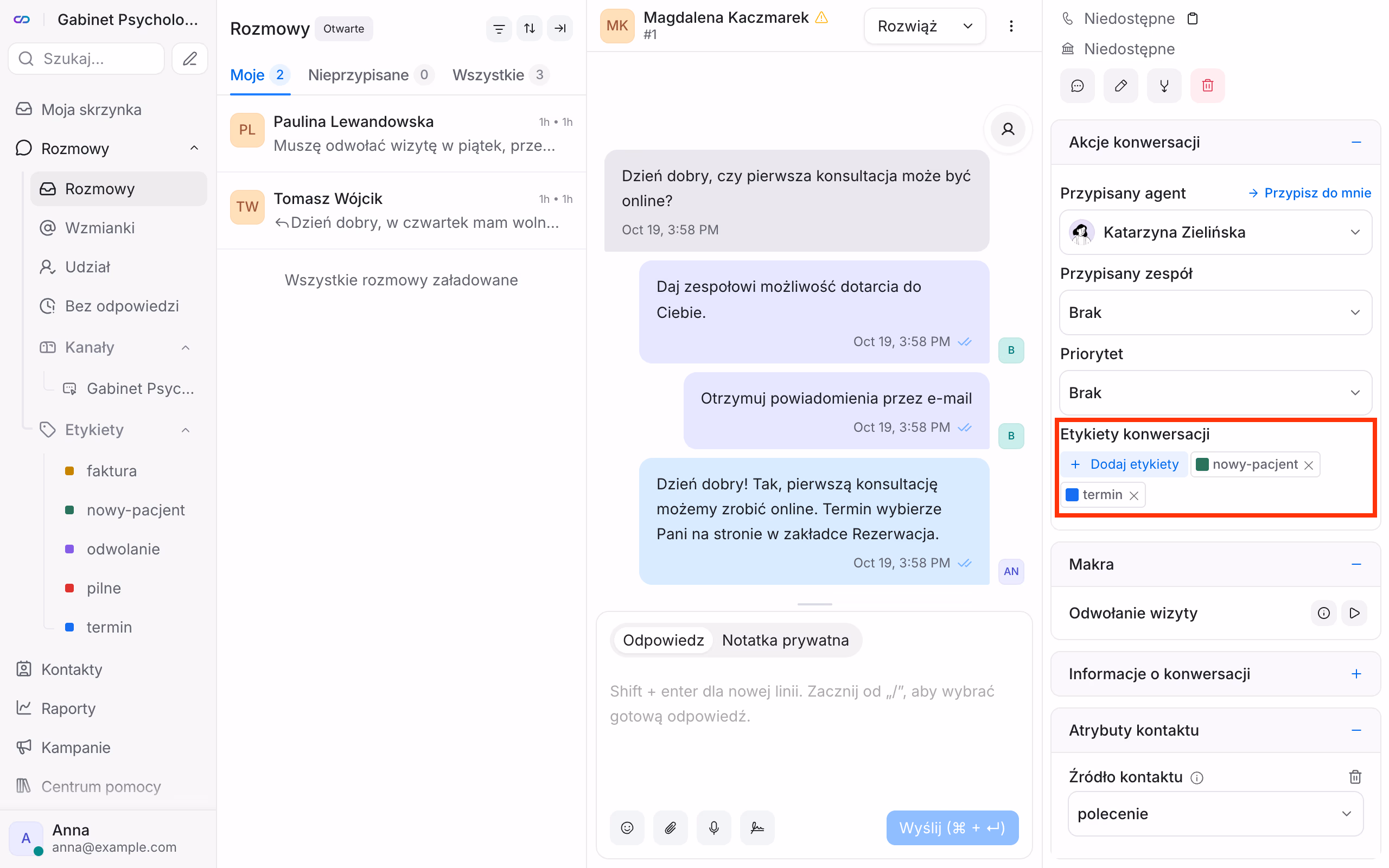Switch to the Nieprzypisane tab

370,75
